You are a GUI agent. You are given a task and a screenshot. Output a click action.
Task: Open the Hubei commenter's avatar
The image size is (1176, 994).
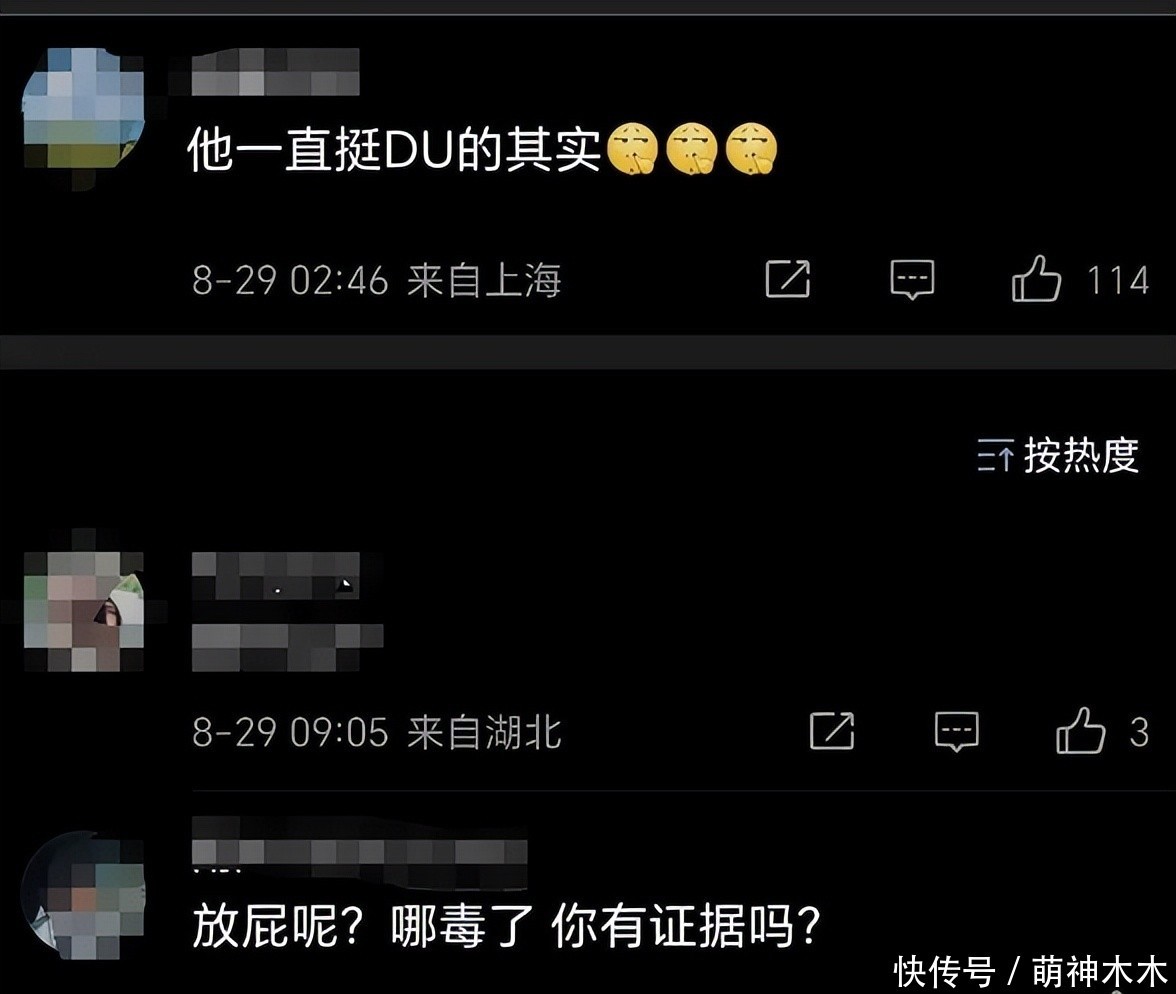coord(83,611)
